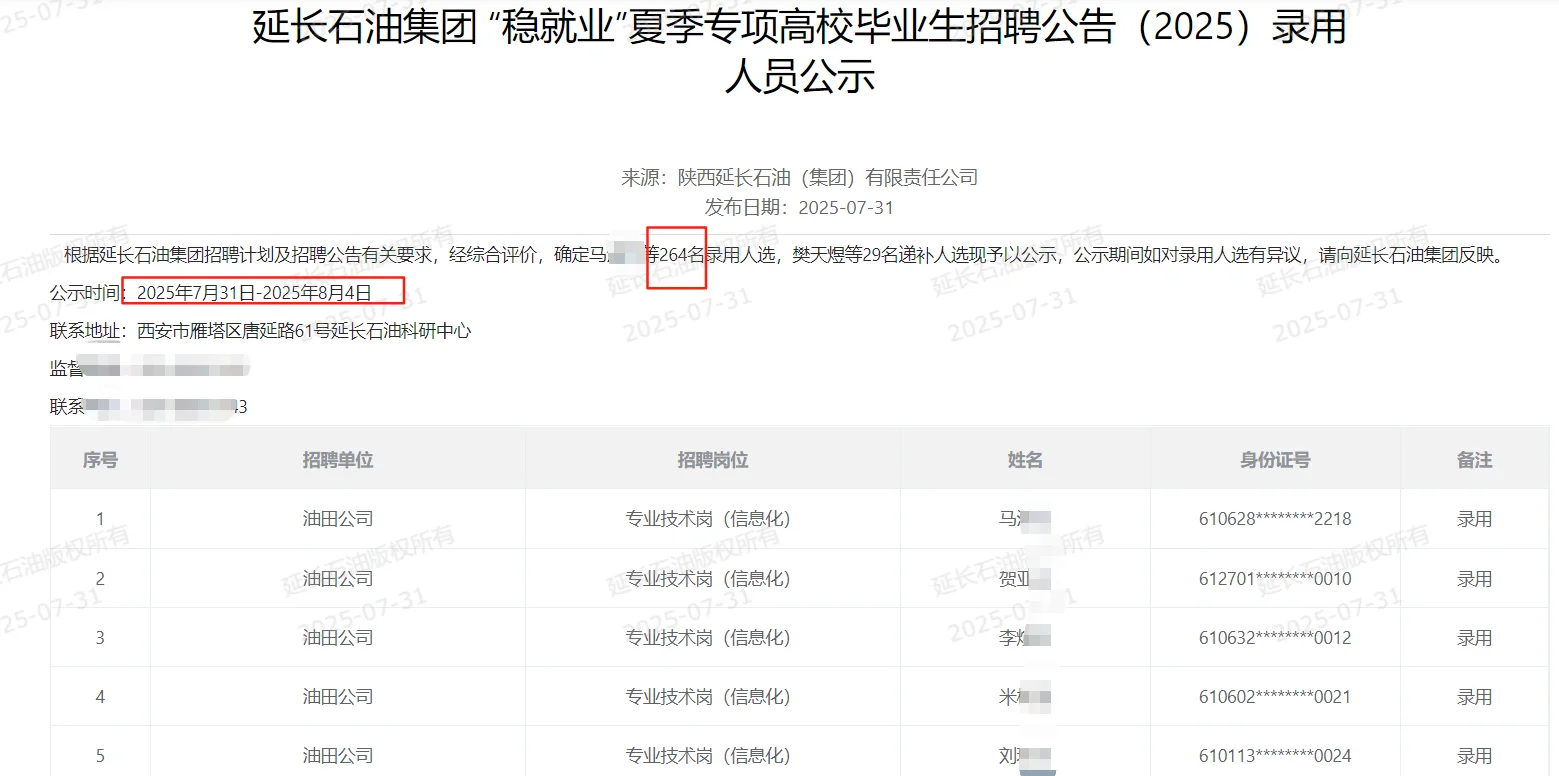
Task: Click 录用 remark in row 1
Action: pos(1475,519)
